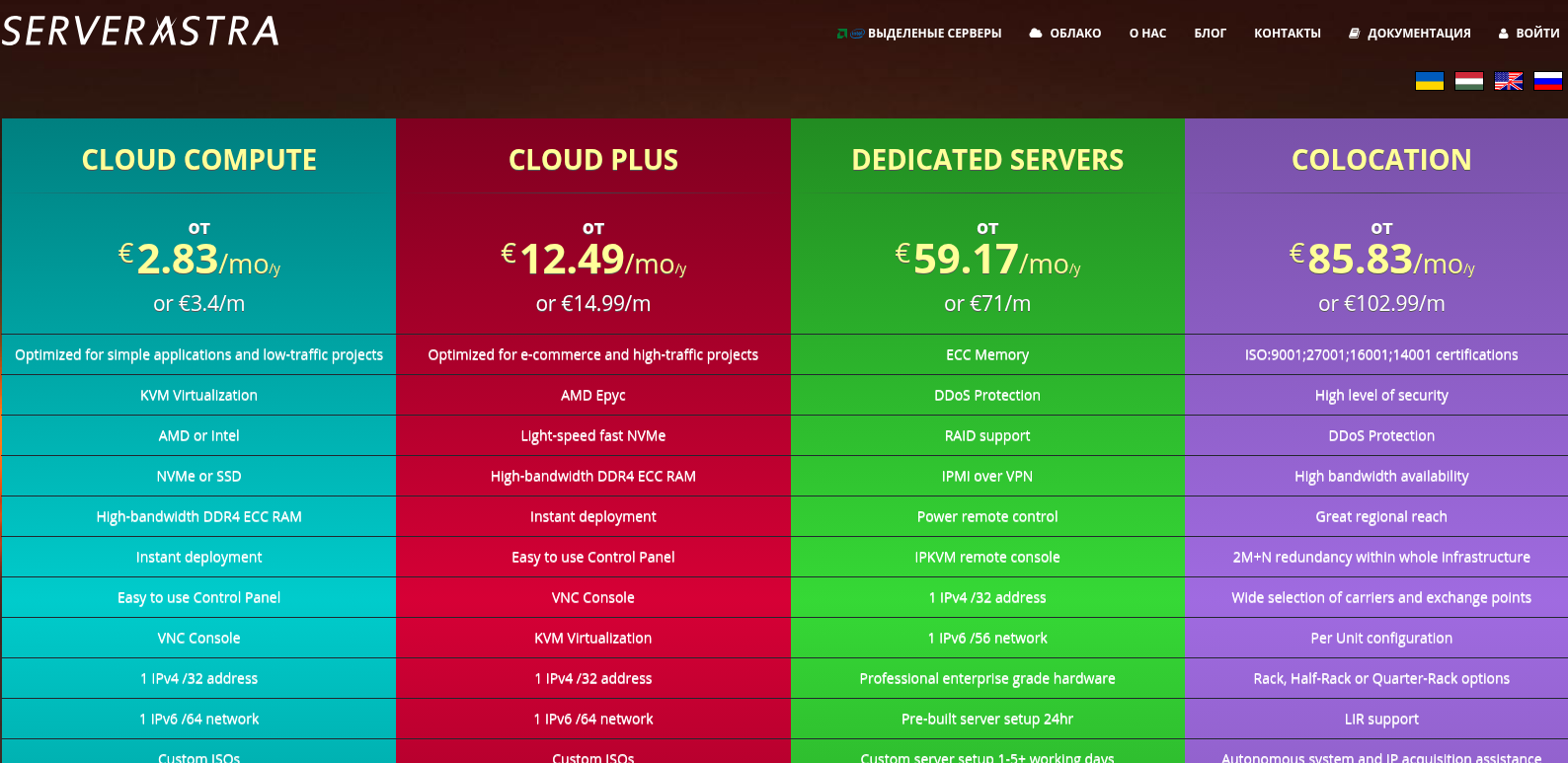Click the Cloud Compute plan heading

coord(199,160)
